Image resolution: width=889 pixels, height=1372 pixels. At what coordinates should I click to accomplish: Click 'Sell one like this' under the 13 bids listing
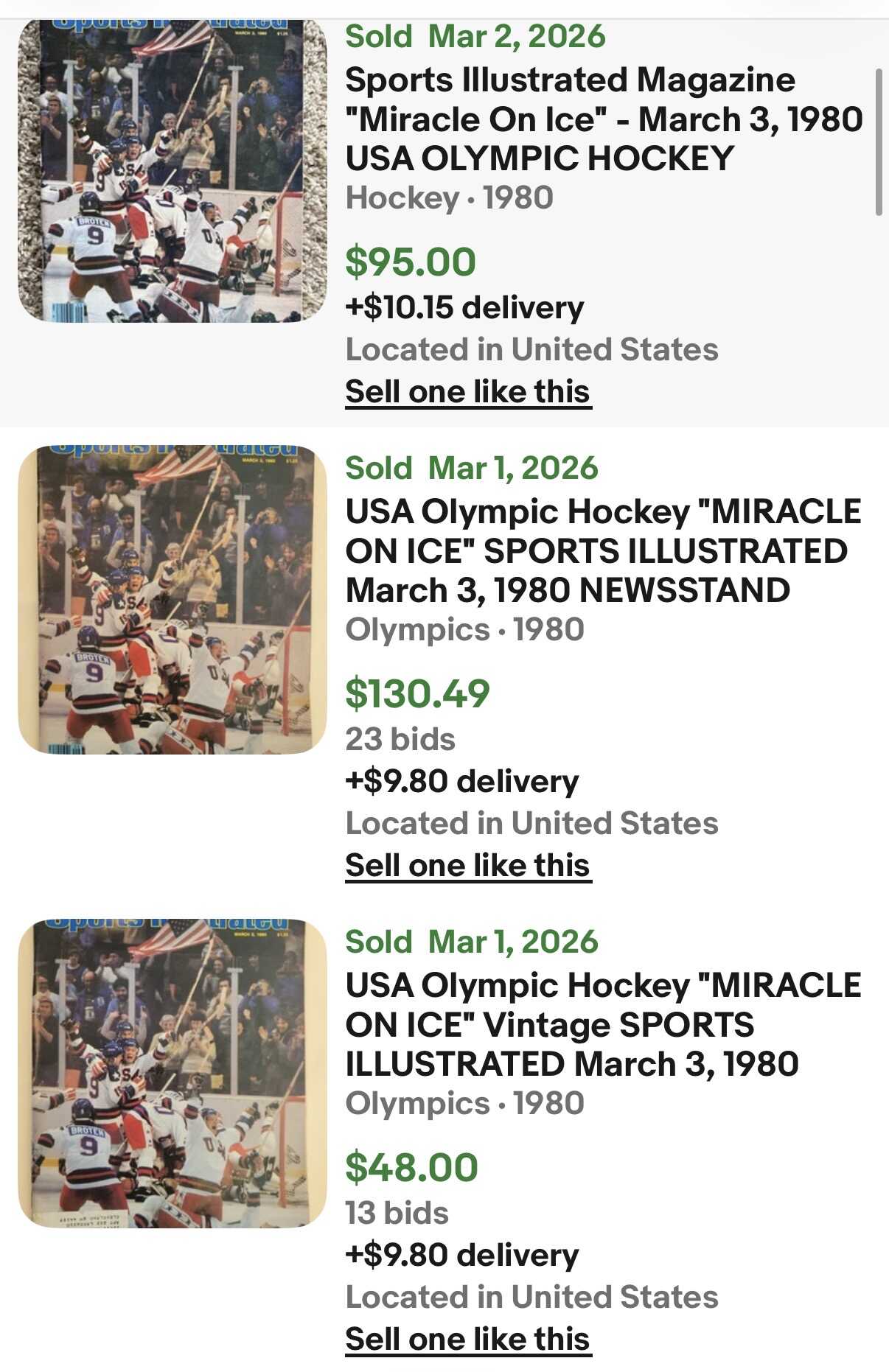tap(468, 1339)
